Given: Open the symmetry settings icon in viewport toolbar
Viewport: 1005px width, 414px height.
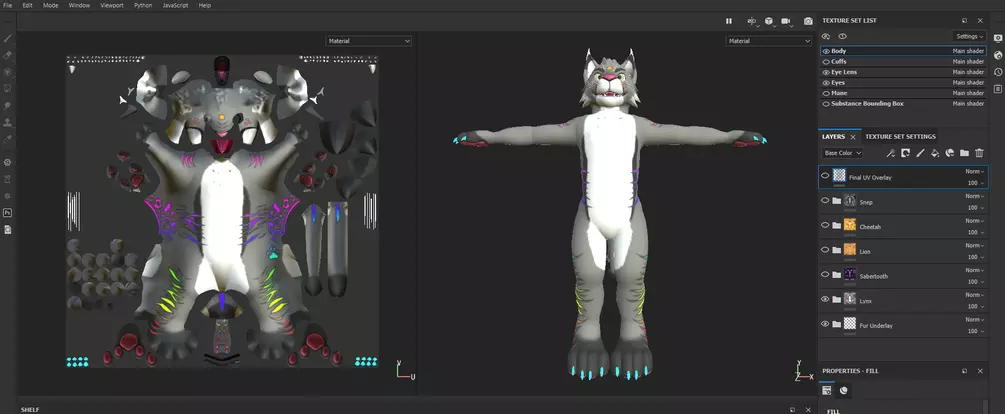Looking at the screenshot, I should [752, 21].
